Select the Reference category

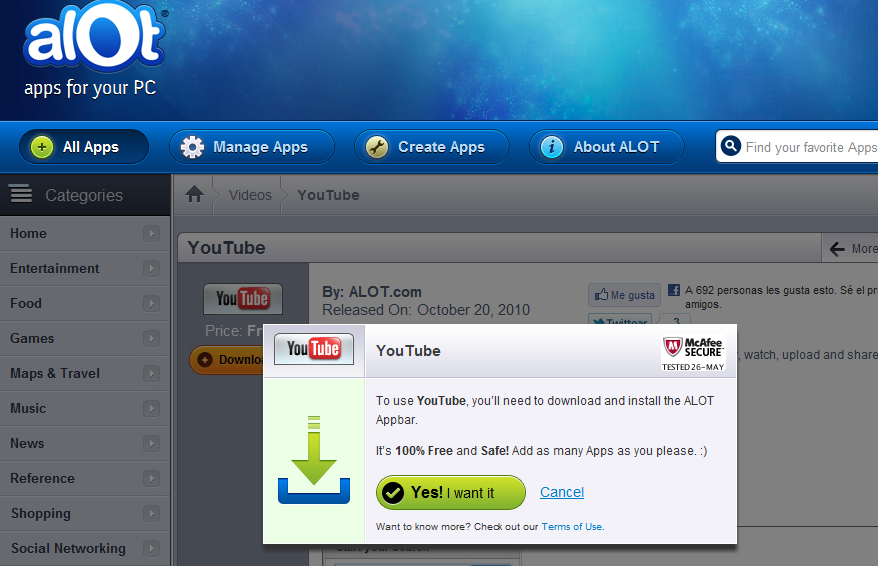[85, 479]
